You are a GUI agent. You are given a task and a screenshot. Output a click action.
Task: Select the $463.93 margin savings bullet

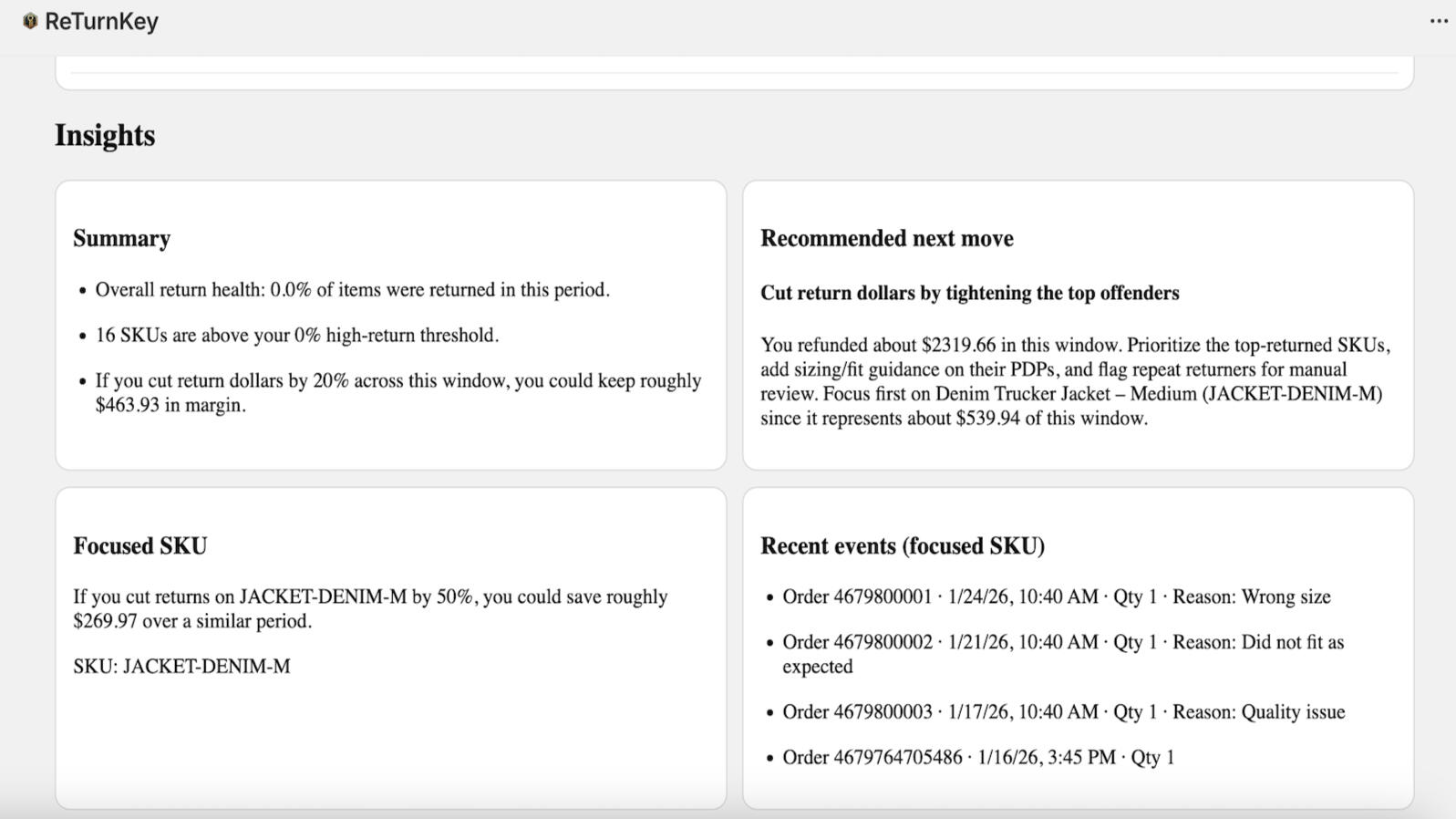point(398,393)
